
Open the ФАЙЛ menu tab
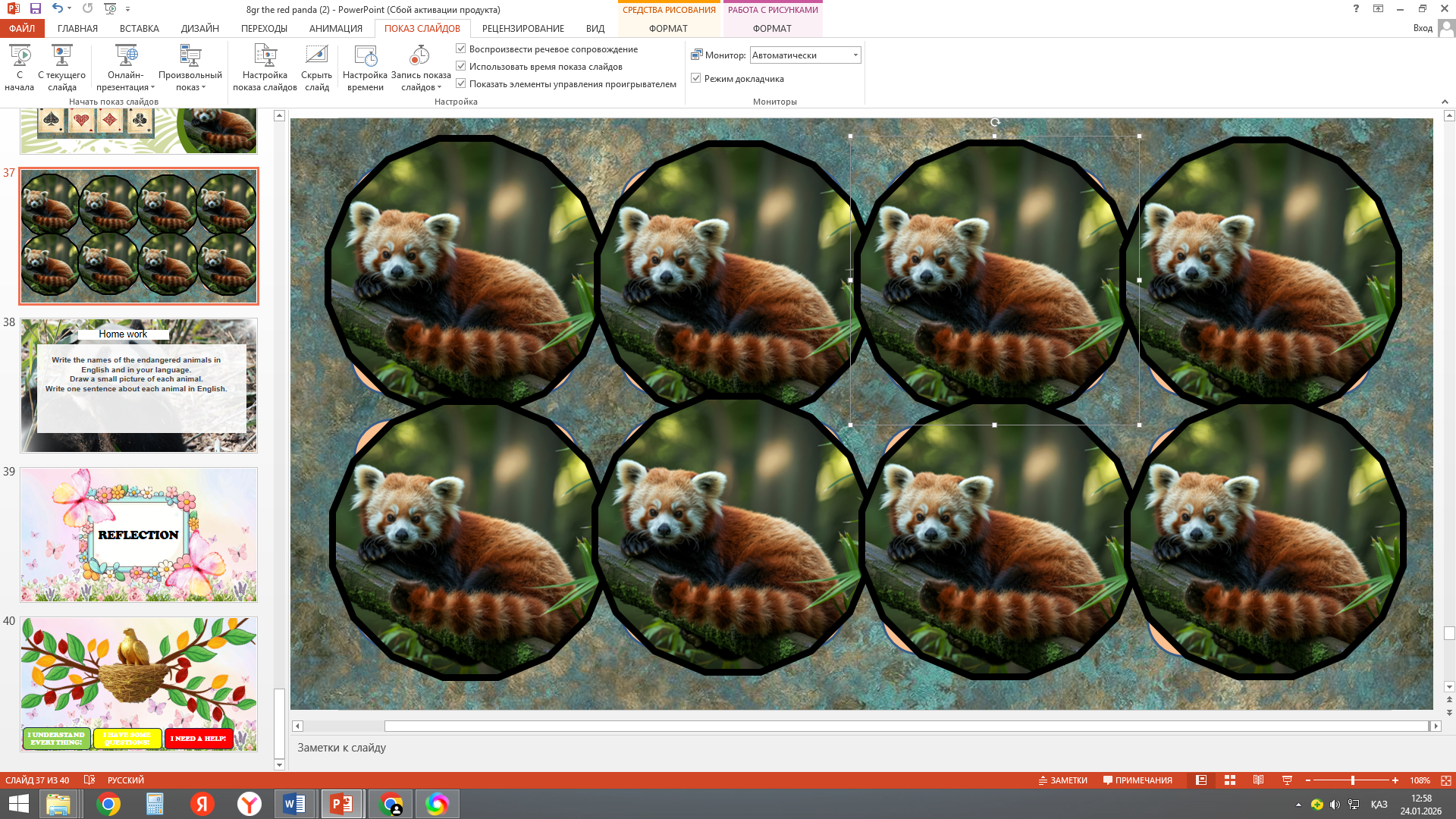22,28
